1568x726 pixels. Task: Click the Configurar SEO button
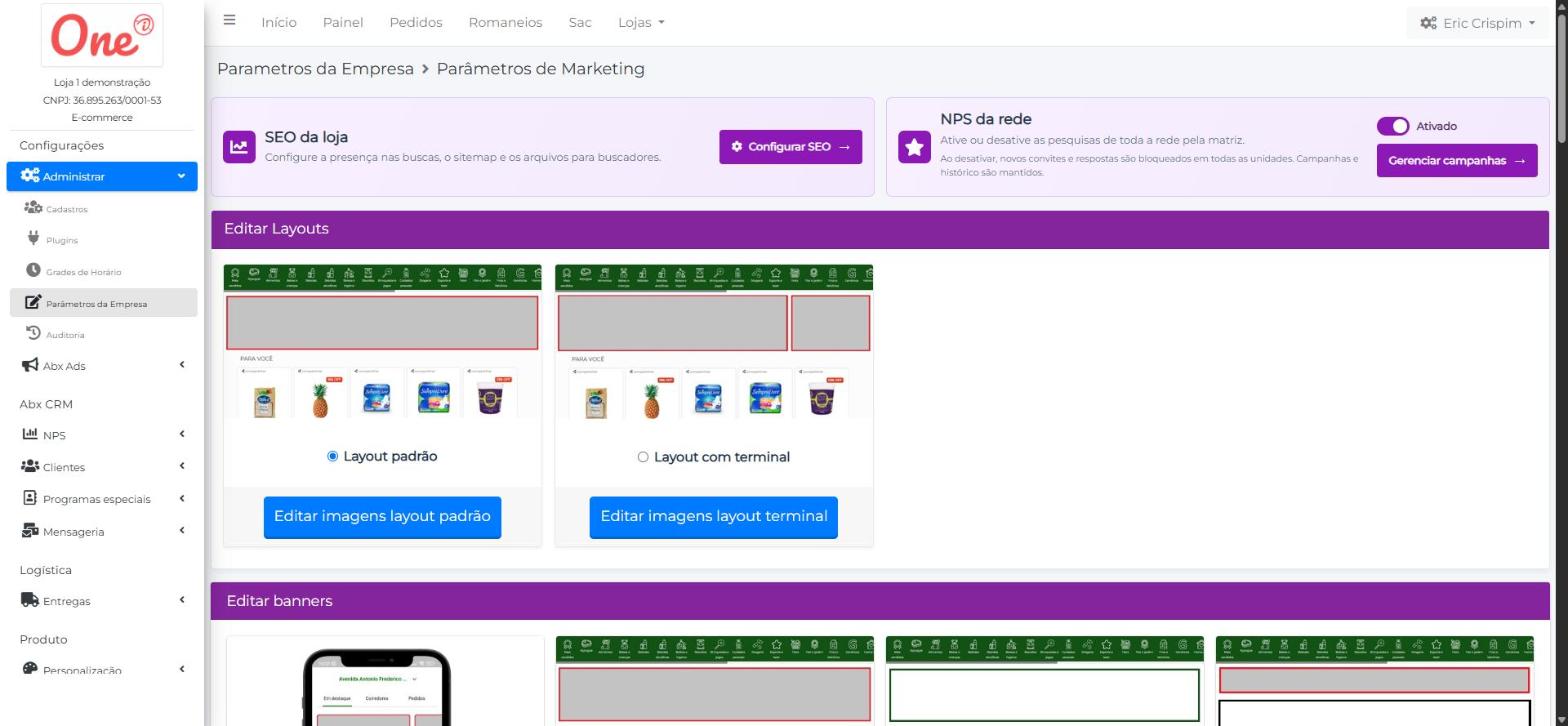pos(790,147)
